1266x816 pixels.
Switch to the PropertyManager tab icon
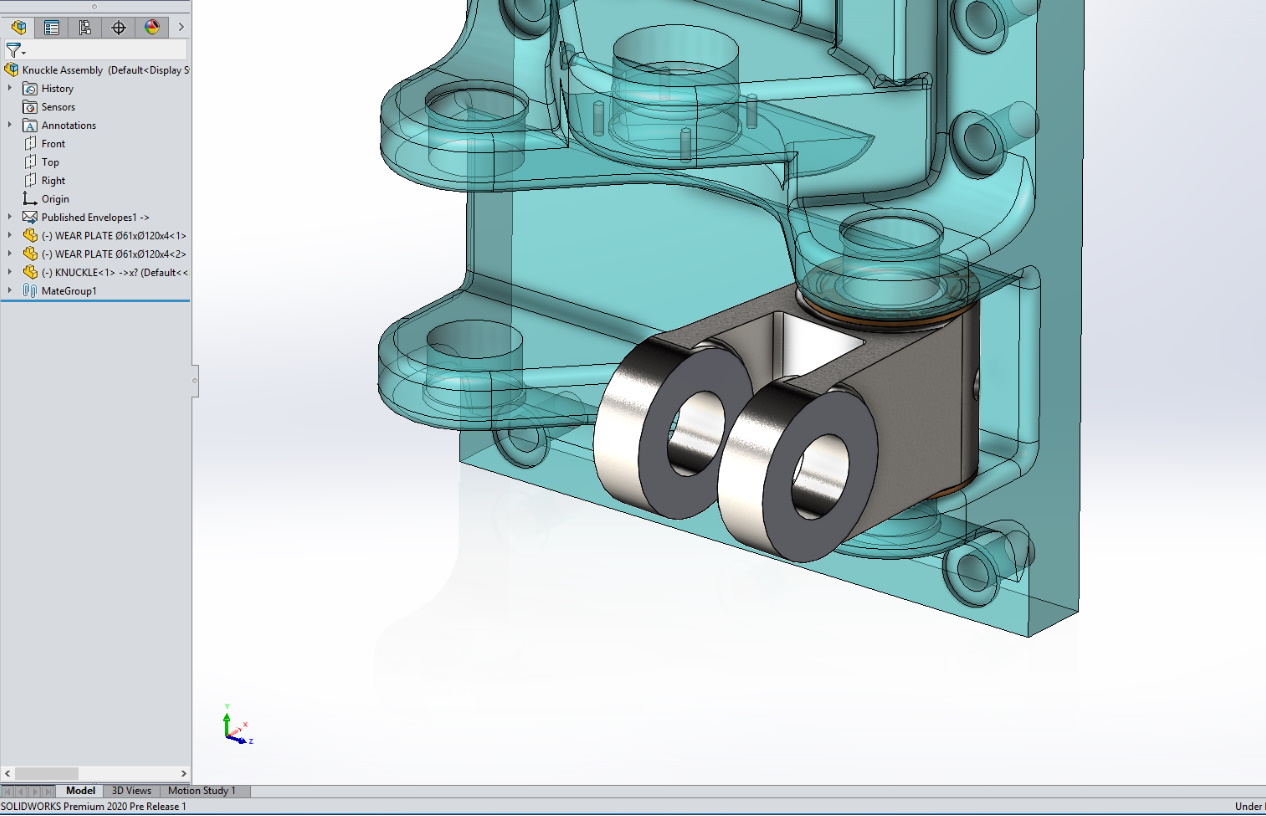51,27
